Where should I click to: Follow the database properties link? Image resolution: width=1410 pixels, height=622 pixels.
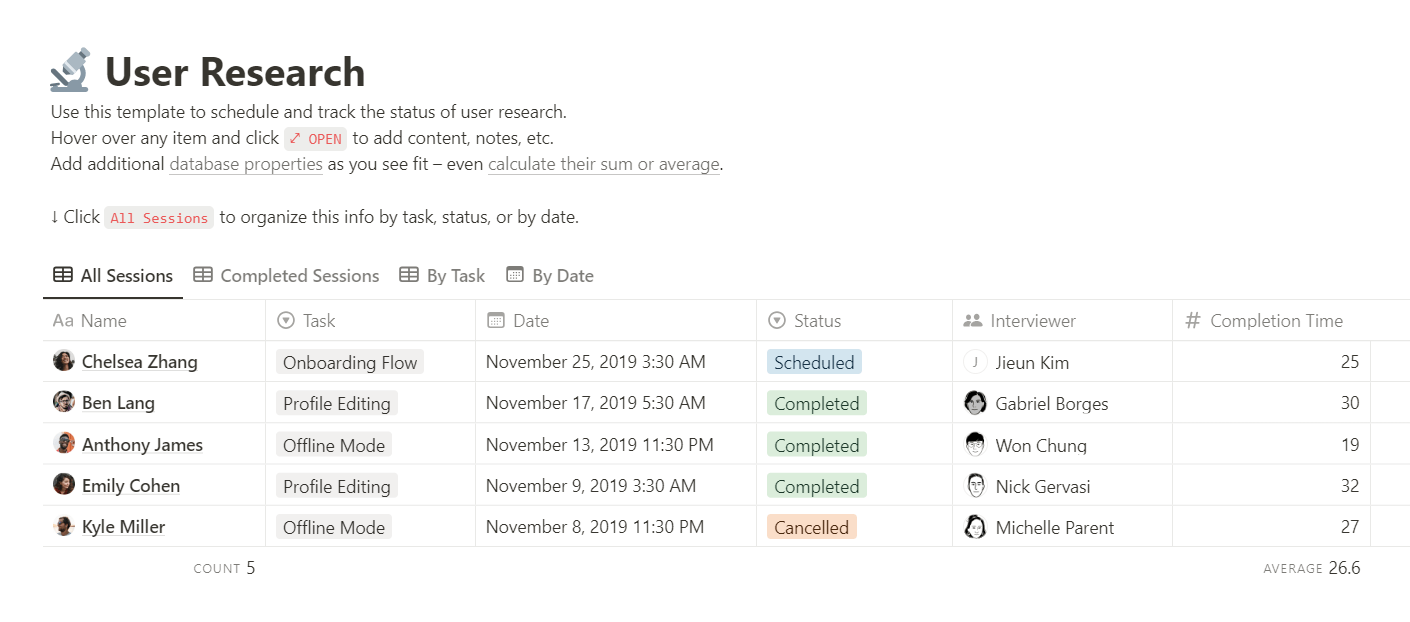246,164
